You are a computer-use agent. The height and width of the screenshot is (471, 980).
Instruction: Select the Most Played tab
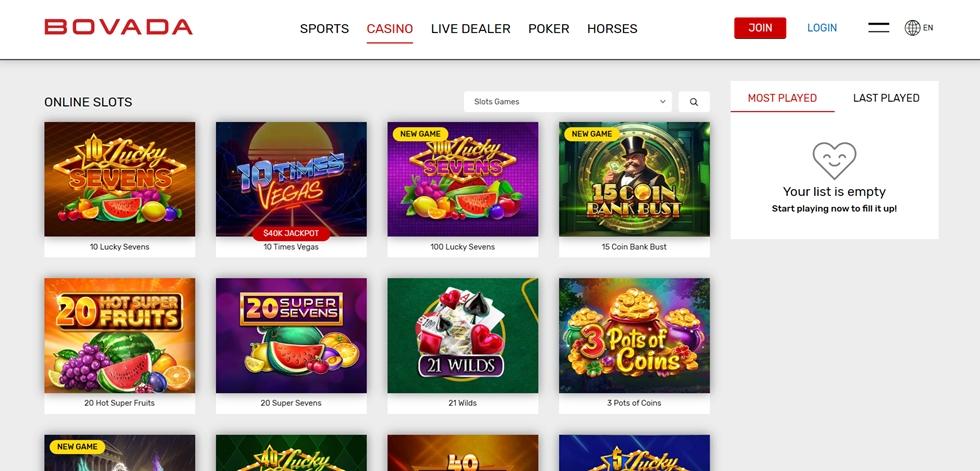tap(782, 98)
